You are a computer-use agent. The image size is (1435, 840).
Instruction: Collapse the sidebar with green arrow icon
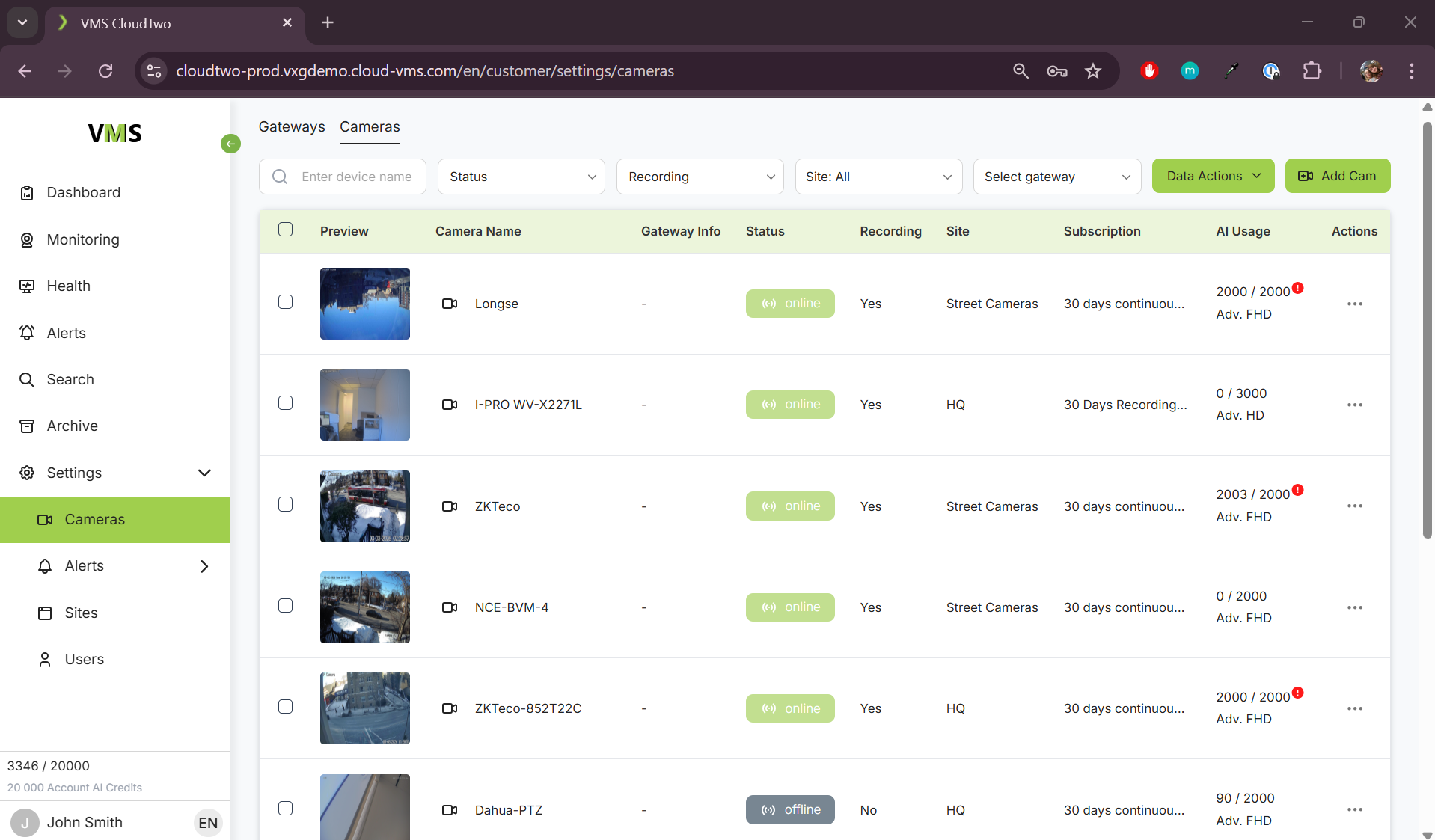(x=230, y=144)
